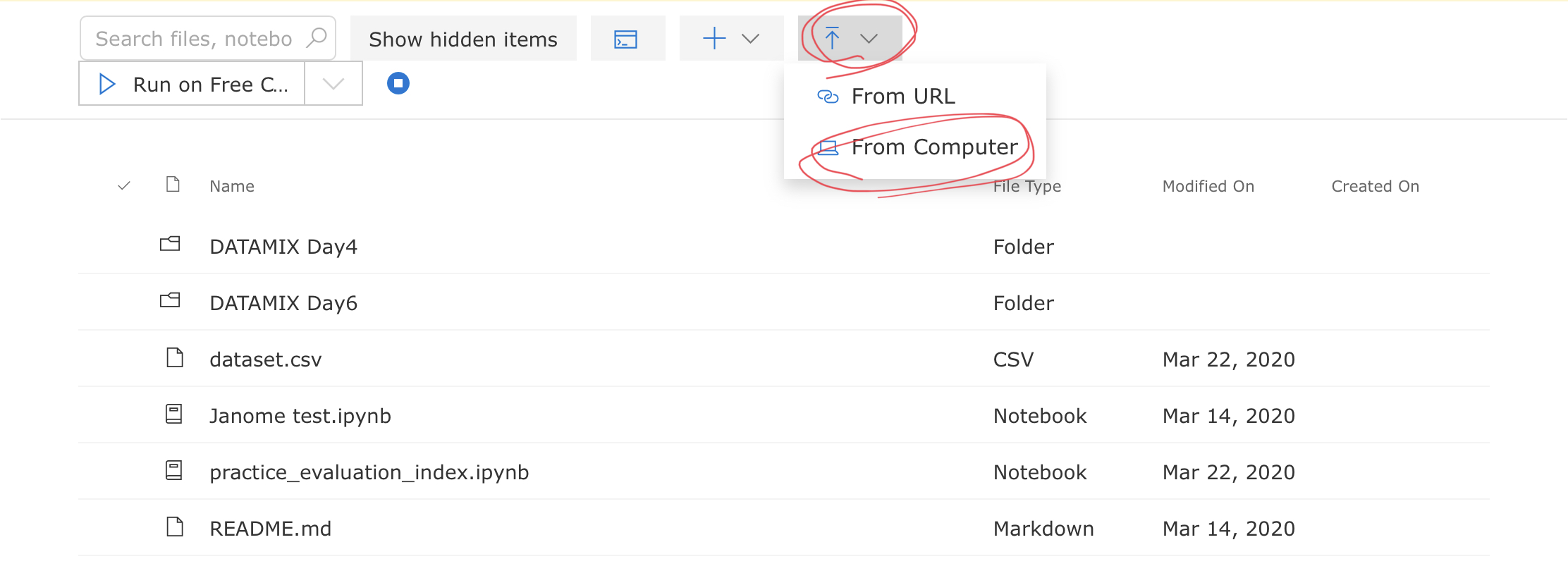Click the README.md file icon
This screenshot has height=566, width=1568.
(x=174, y=527)
